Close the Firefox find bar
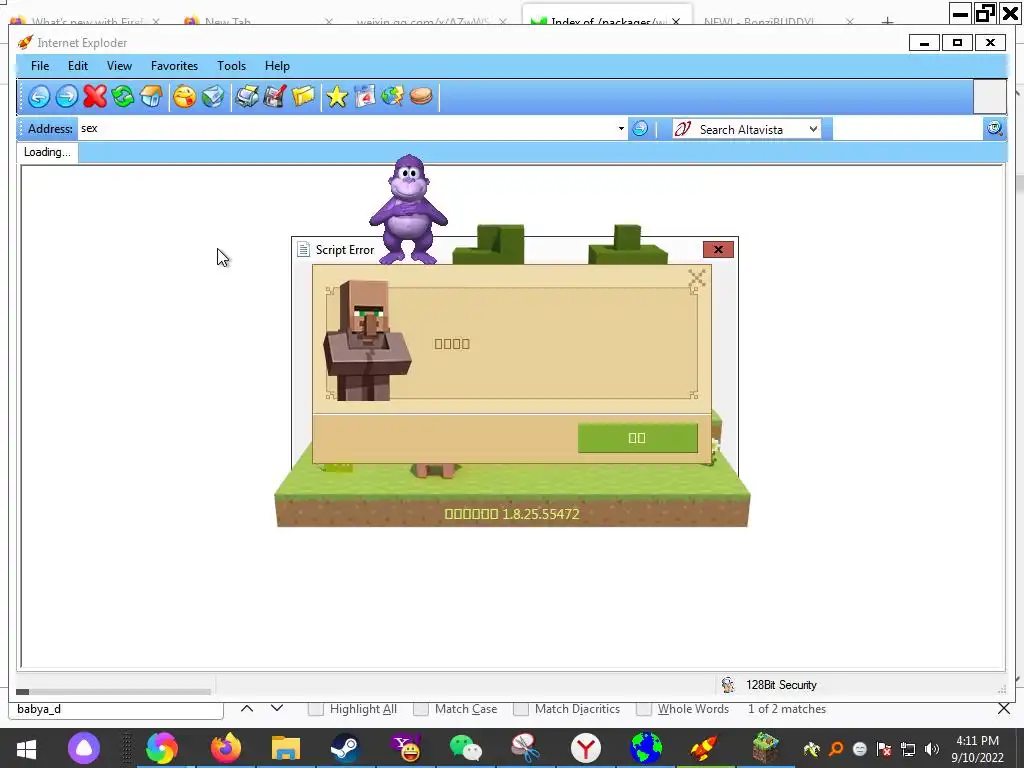Screen dimensions: 1024x768 (1004, 709)
